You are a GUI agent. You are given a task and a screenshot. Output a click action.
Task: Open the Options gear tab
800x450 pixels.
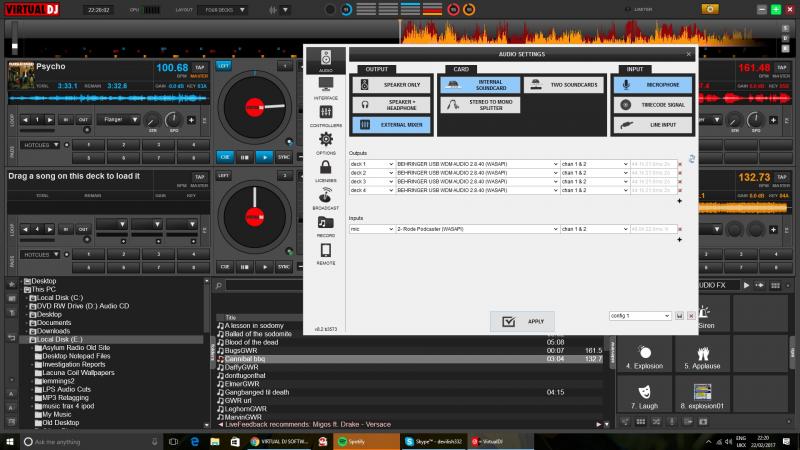[x=326, y=143]
